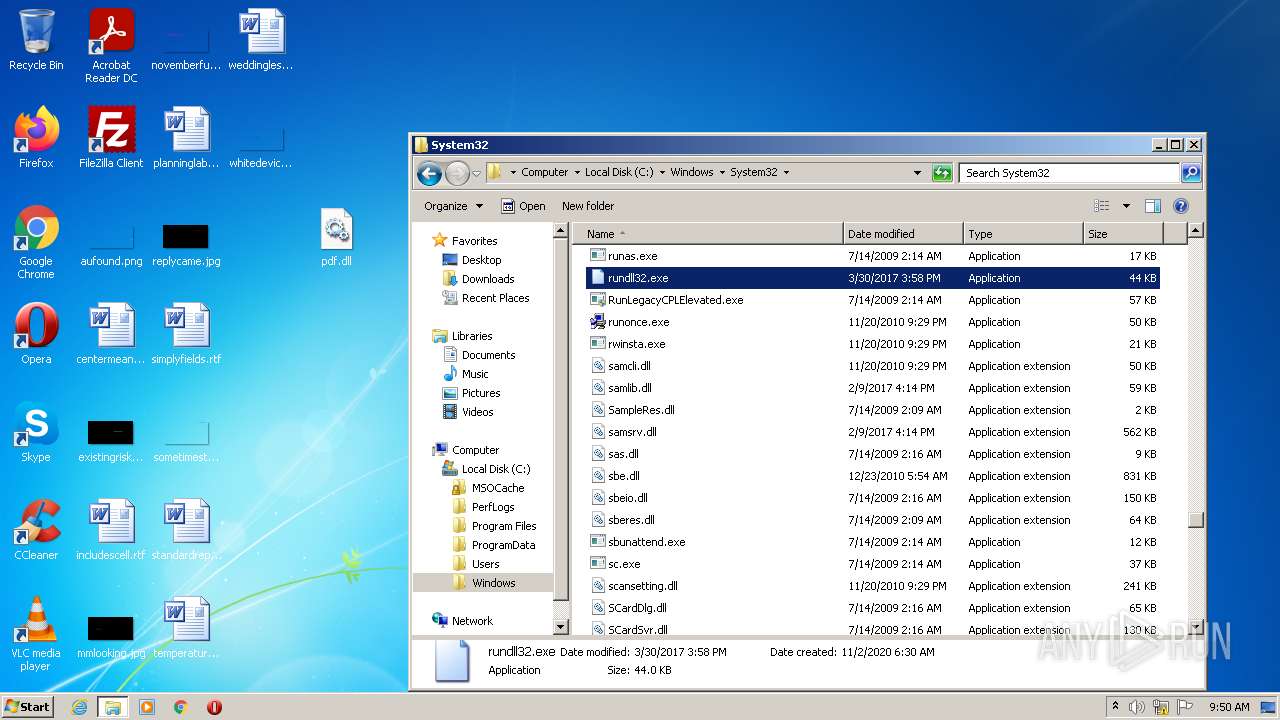The image size is (1280, 720).
Task: Expand the System32 breadcrumb arrow
Action: [x=786, y=172]
